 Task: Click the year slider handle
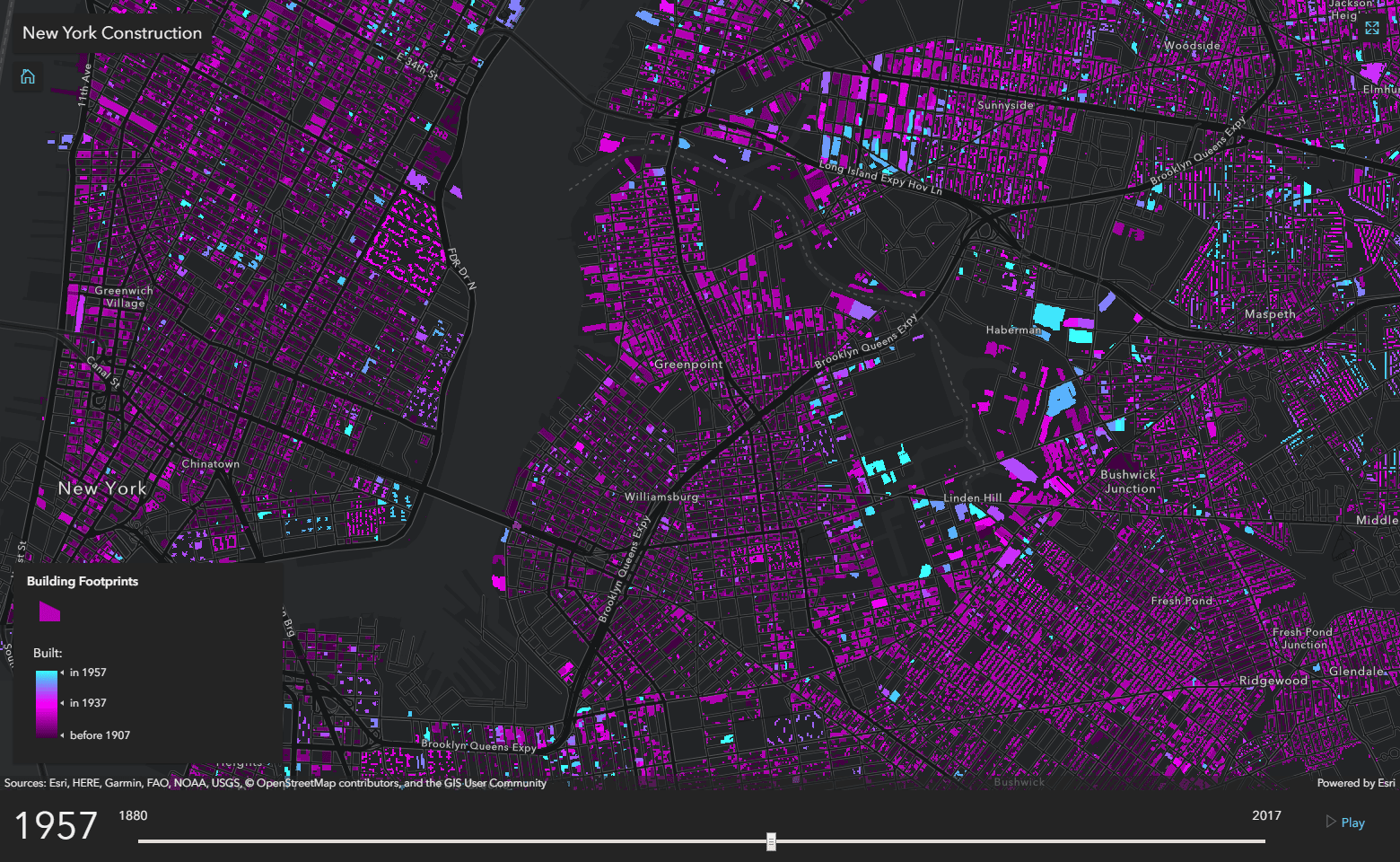coord(771,841)
